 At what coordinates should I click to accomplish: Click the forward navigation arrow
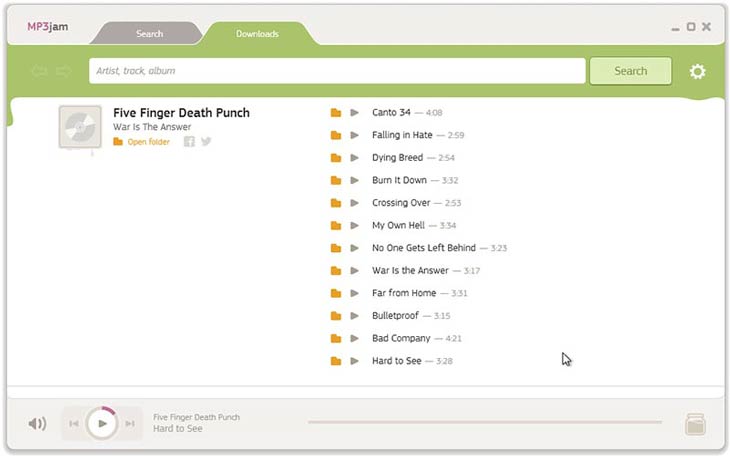(63, 71)
